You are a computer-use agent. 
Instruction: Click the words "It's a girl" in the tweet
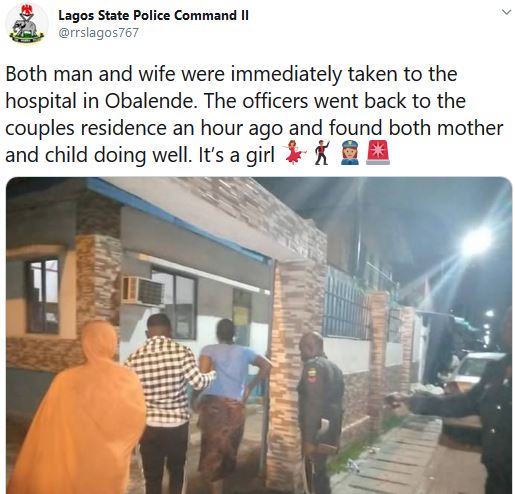click(x=237, y=155)
